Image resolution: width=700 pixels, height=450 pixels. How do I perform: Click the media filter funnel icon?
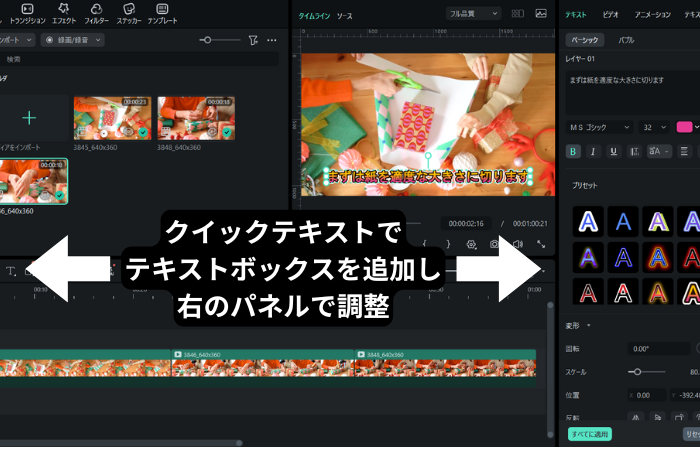click(x=253, y=40)
